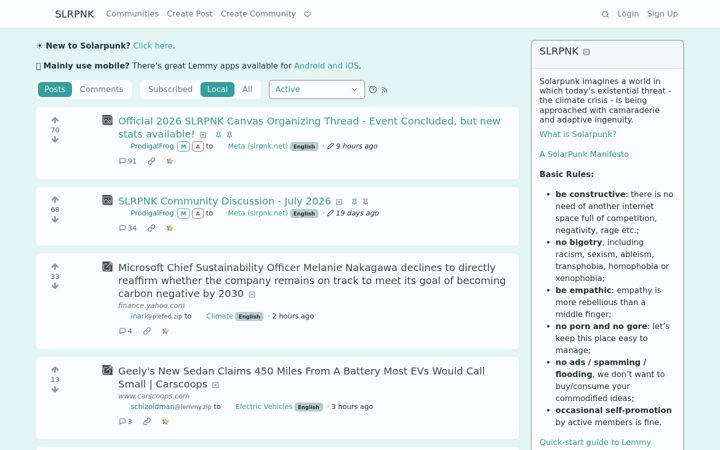Upvote the Microsoft Chief Sustainability Officer post
Screen dimensions: 720x450
[55, 267]
